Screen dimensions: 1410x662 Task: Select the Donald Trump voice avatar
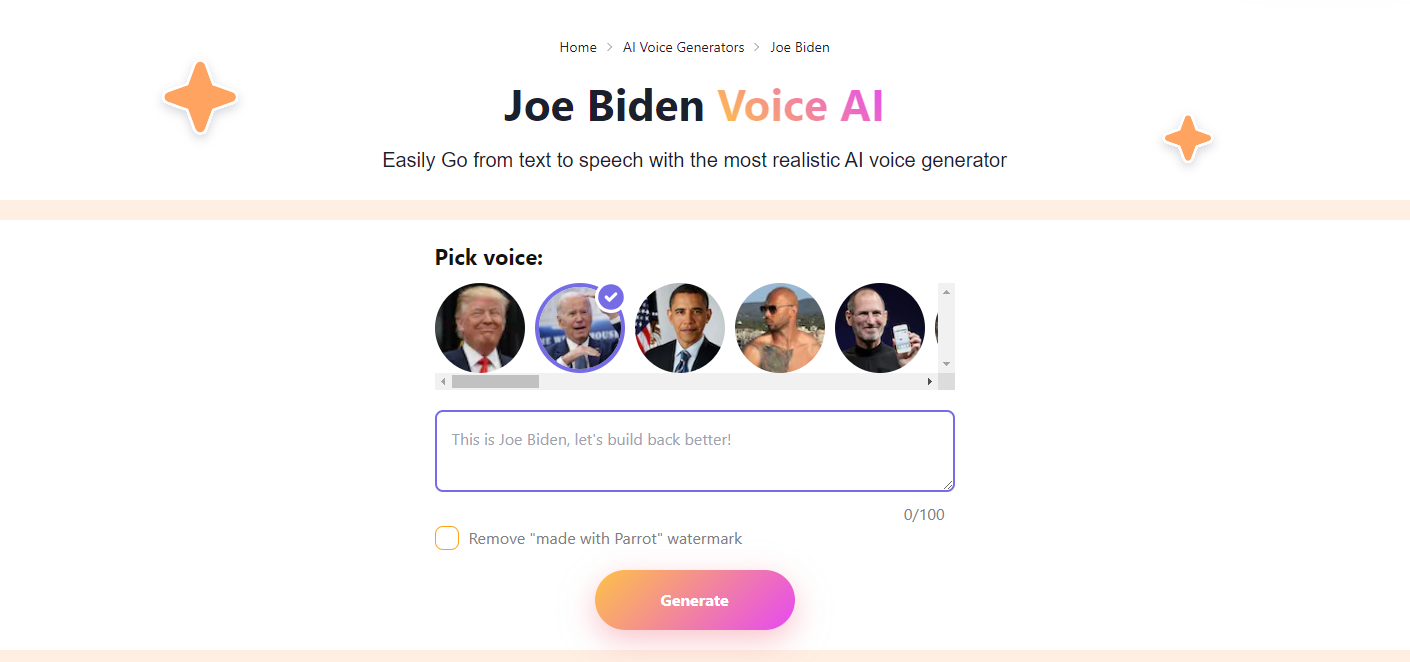480,327
